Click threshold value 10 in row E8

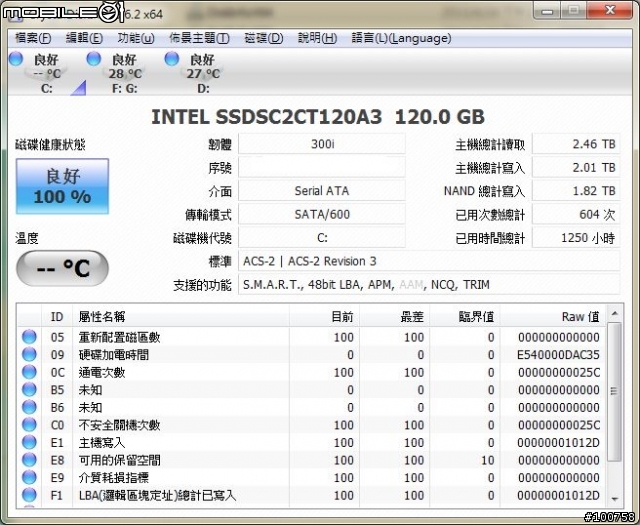point(488,460)
